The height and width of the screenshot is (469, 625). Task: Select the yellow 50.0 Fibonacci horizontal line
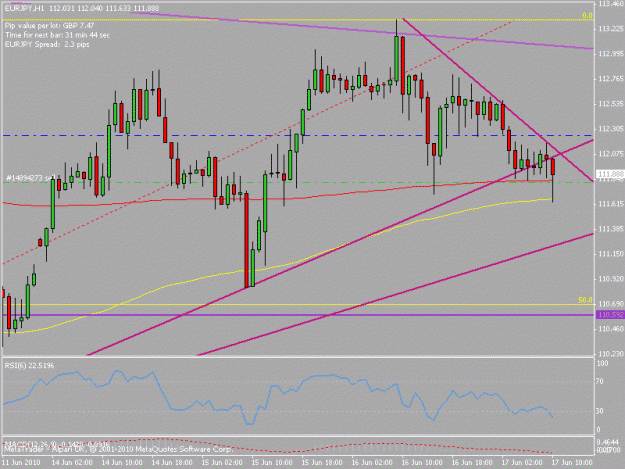[298, 305]
